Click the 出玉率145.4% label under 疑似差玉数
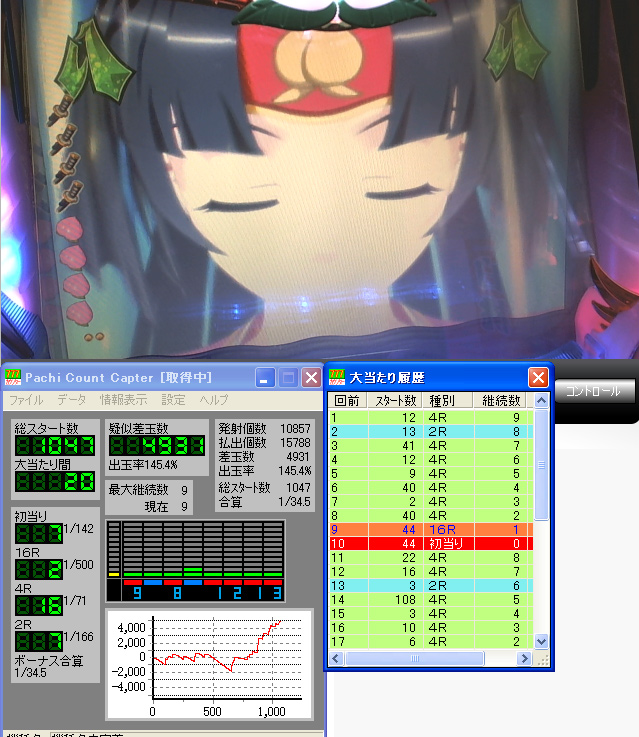639x737 pixels. (143, 465)
